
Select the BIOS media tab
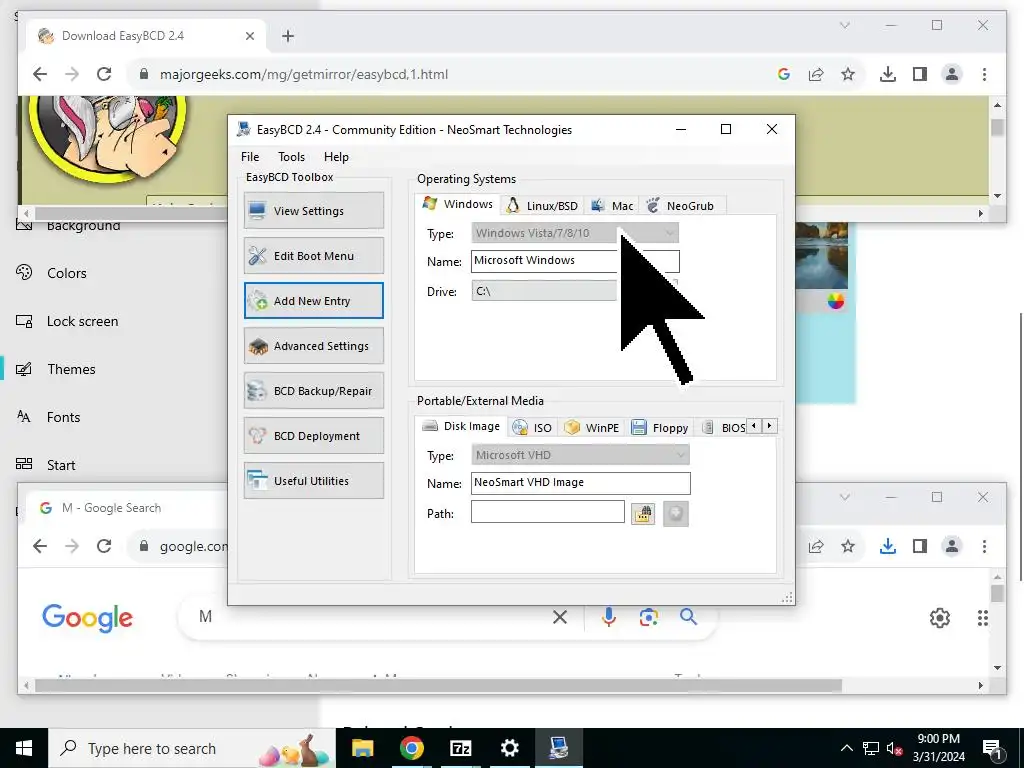coord(723,428)
